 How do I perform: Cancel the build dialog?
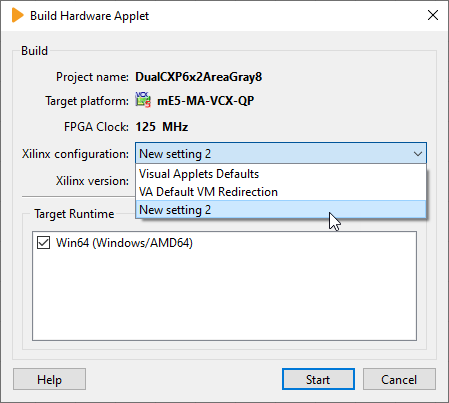(x=399, y=379)
